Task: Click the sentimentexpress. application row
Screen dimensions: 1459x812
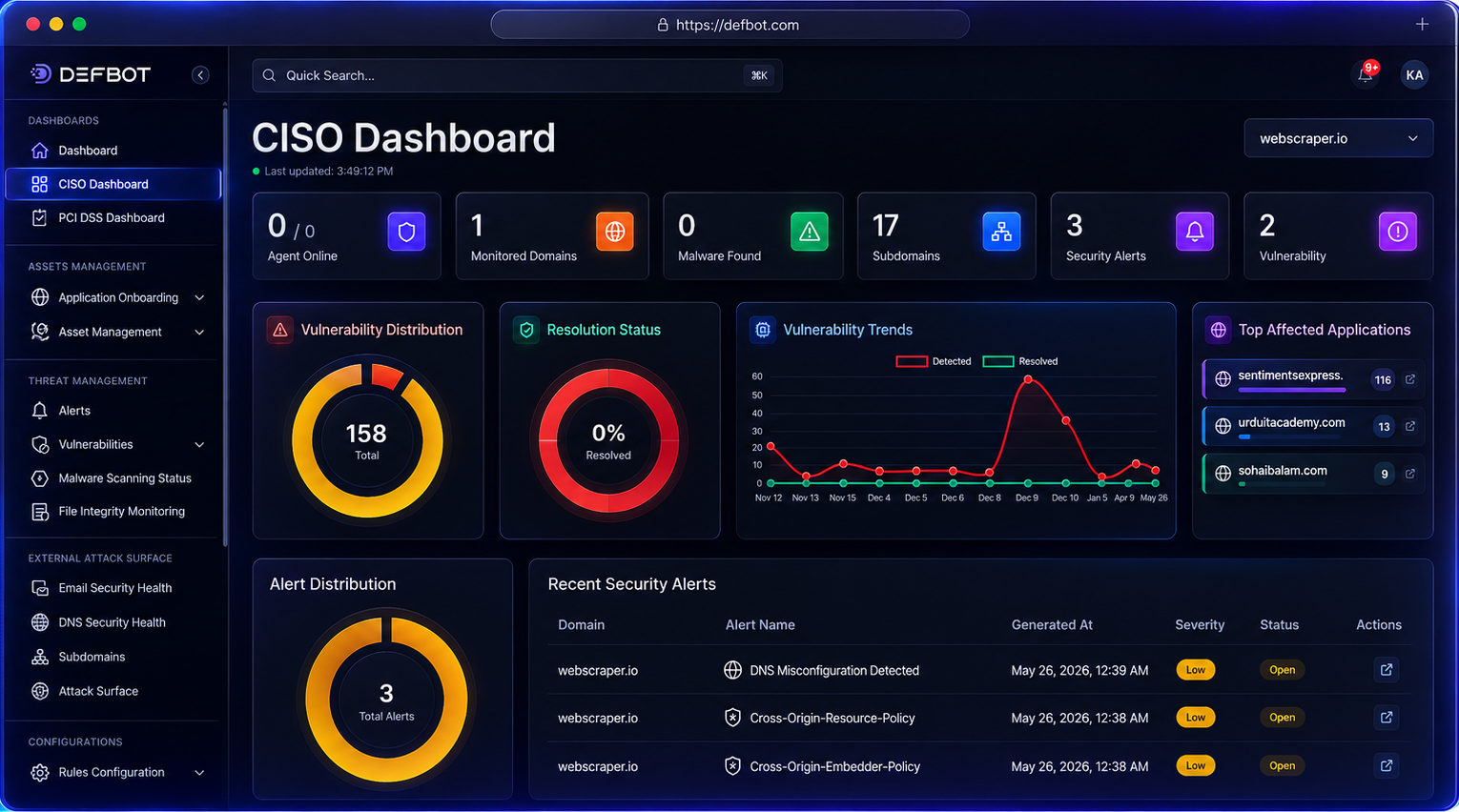Action: click(1313, 379)
